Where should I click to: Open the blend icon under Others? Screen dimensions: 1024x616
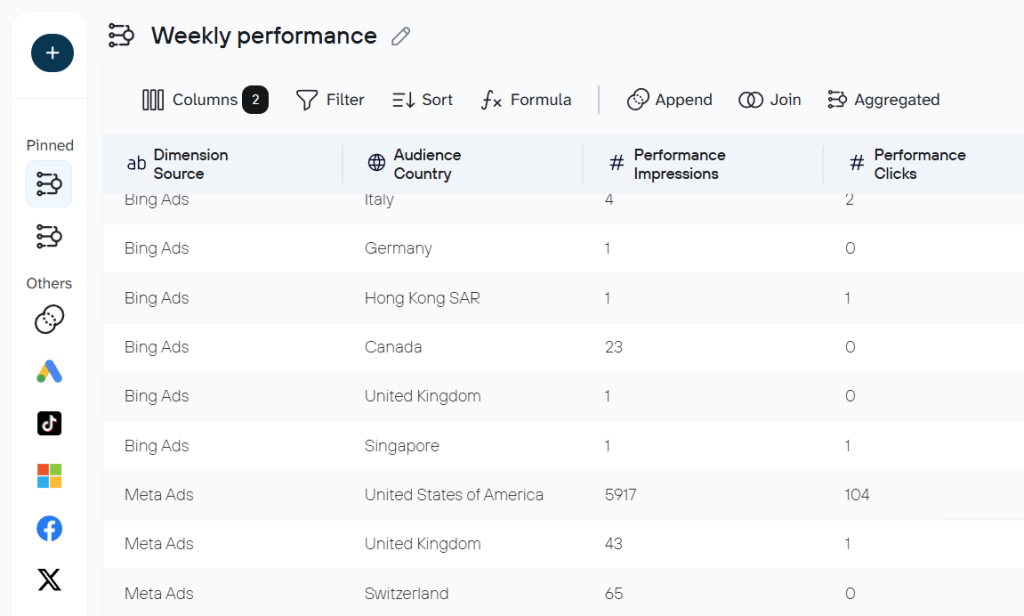(x=49, y=319)
